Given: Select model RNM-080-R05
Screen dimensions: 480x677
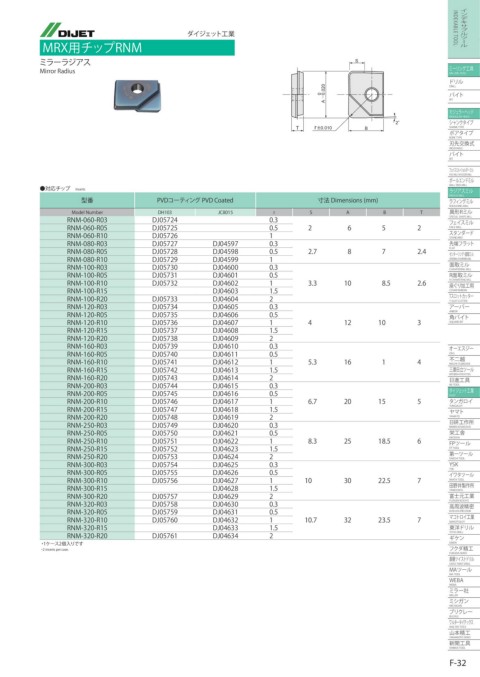Looking at the screenshot, I should (87, 251).
